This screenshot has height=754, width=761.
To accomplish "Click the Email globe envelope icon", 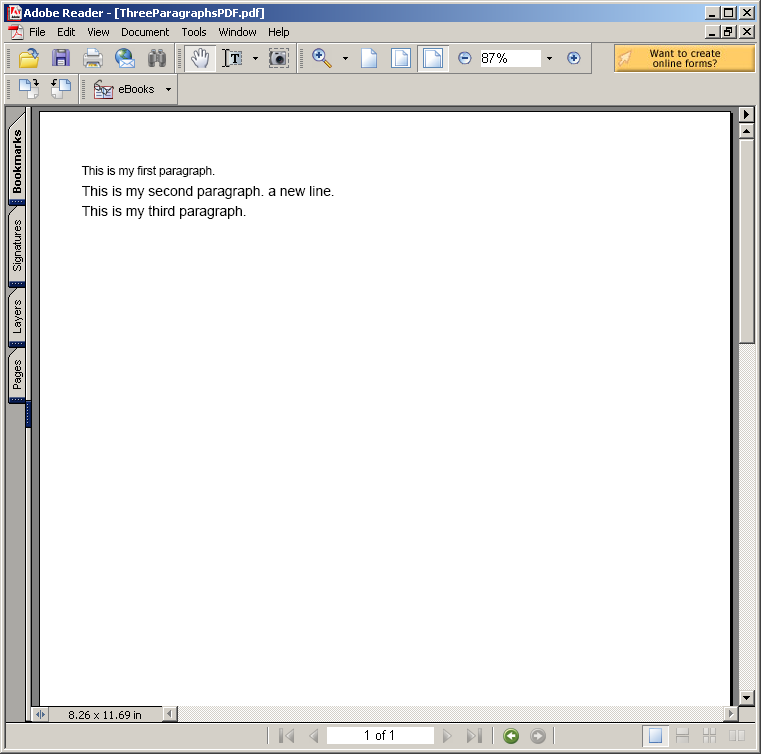I will pos(125,58).
